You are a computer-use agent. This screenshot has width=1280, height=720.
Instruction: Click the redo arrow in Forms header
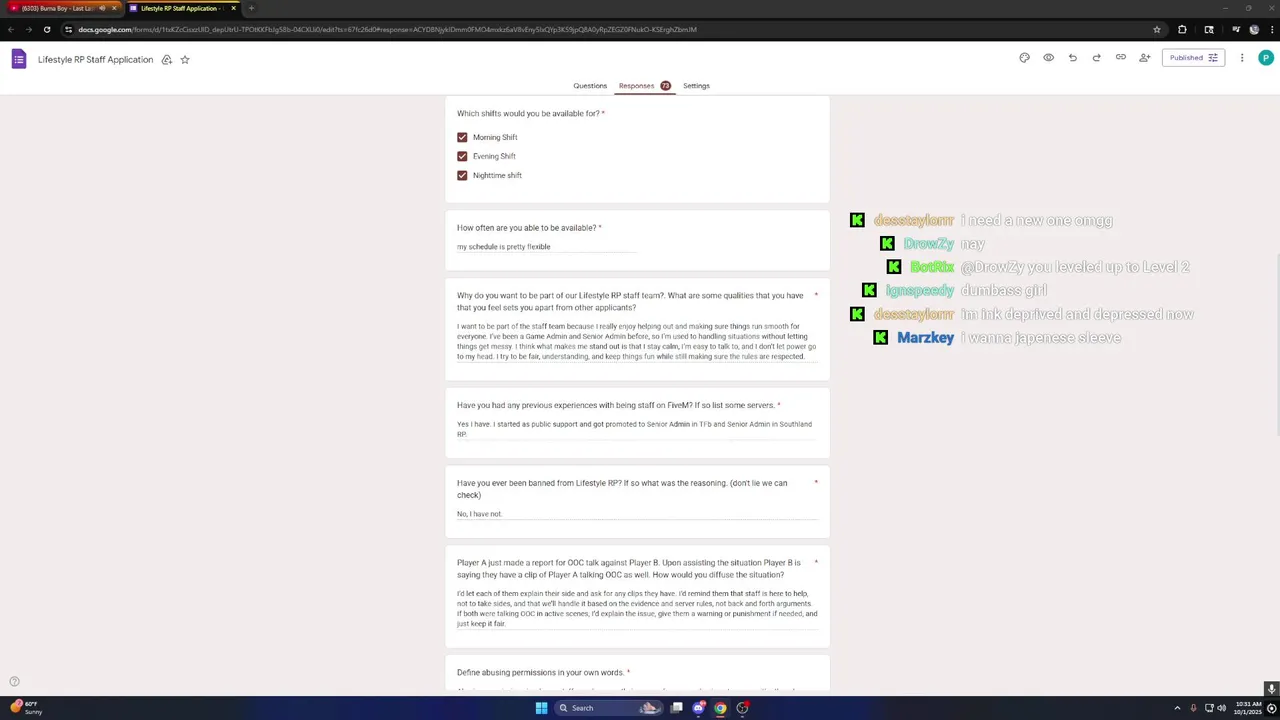click(1096, 58)
